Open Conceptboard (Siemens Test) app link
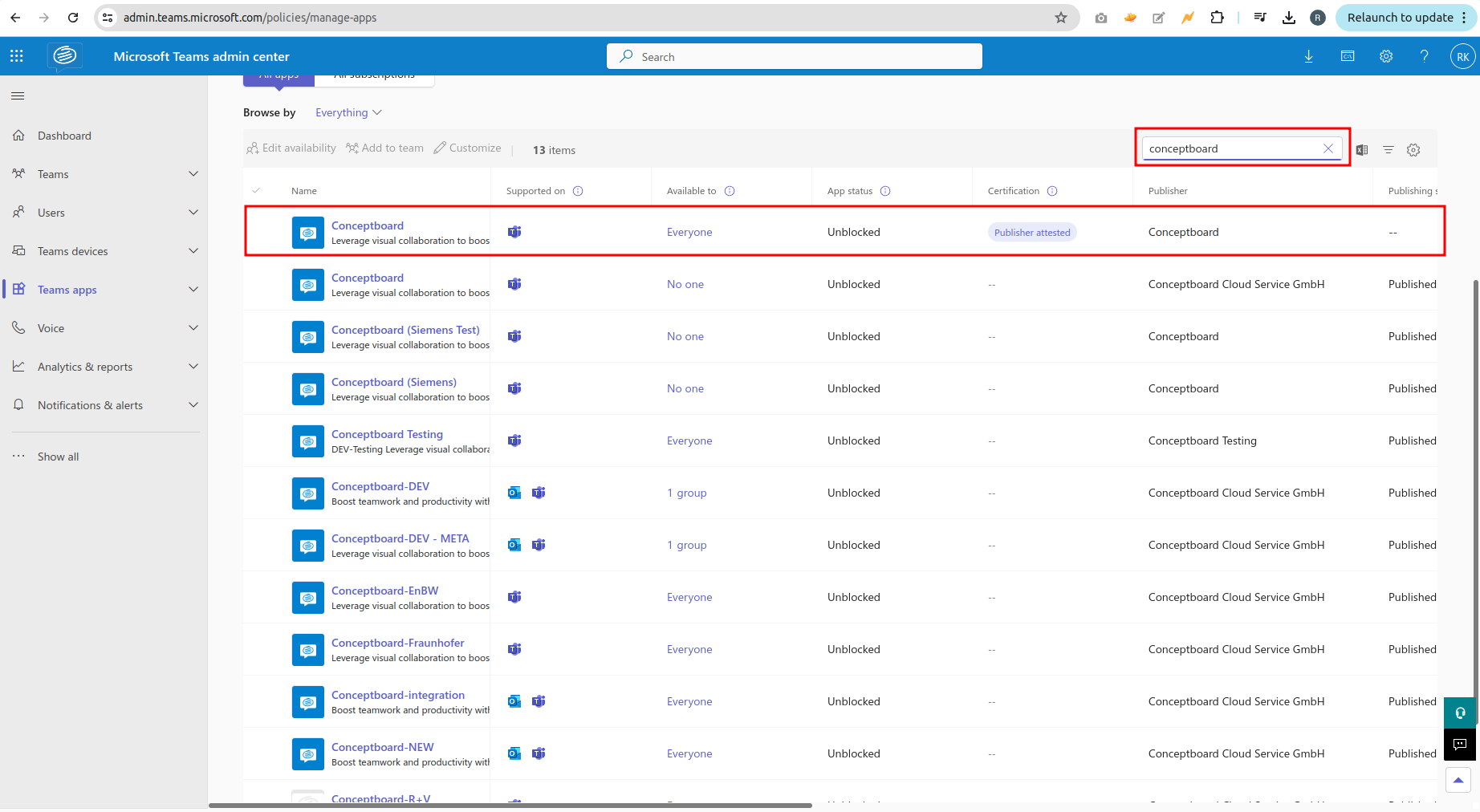 [405, 330]
